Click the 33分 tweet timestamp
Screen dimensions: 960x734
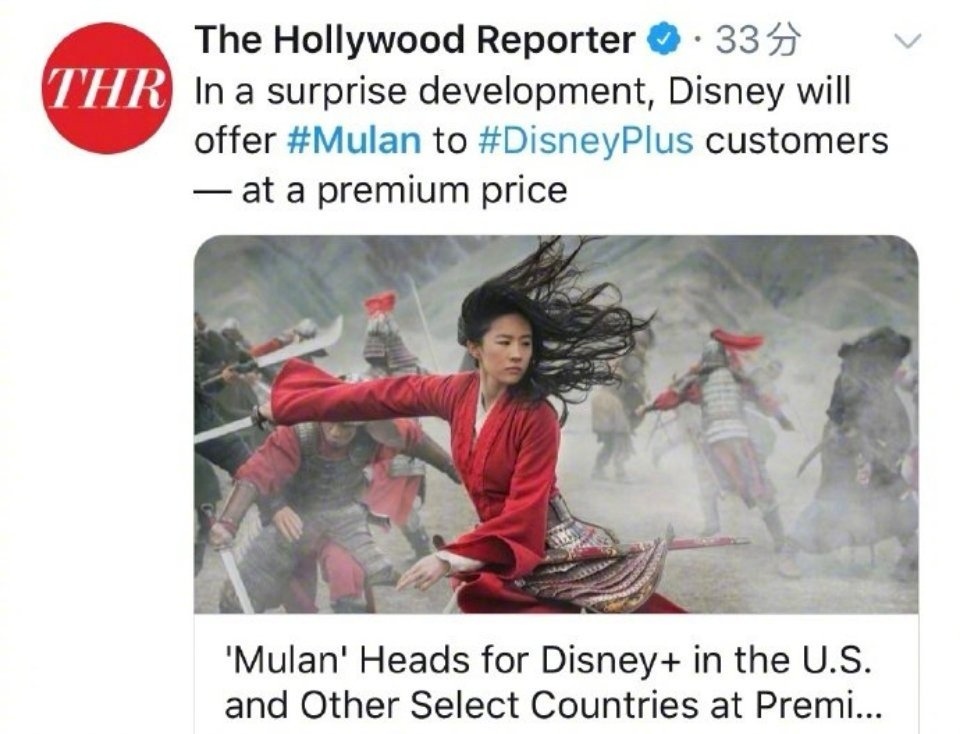(x=758, y=41)
